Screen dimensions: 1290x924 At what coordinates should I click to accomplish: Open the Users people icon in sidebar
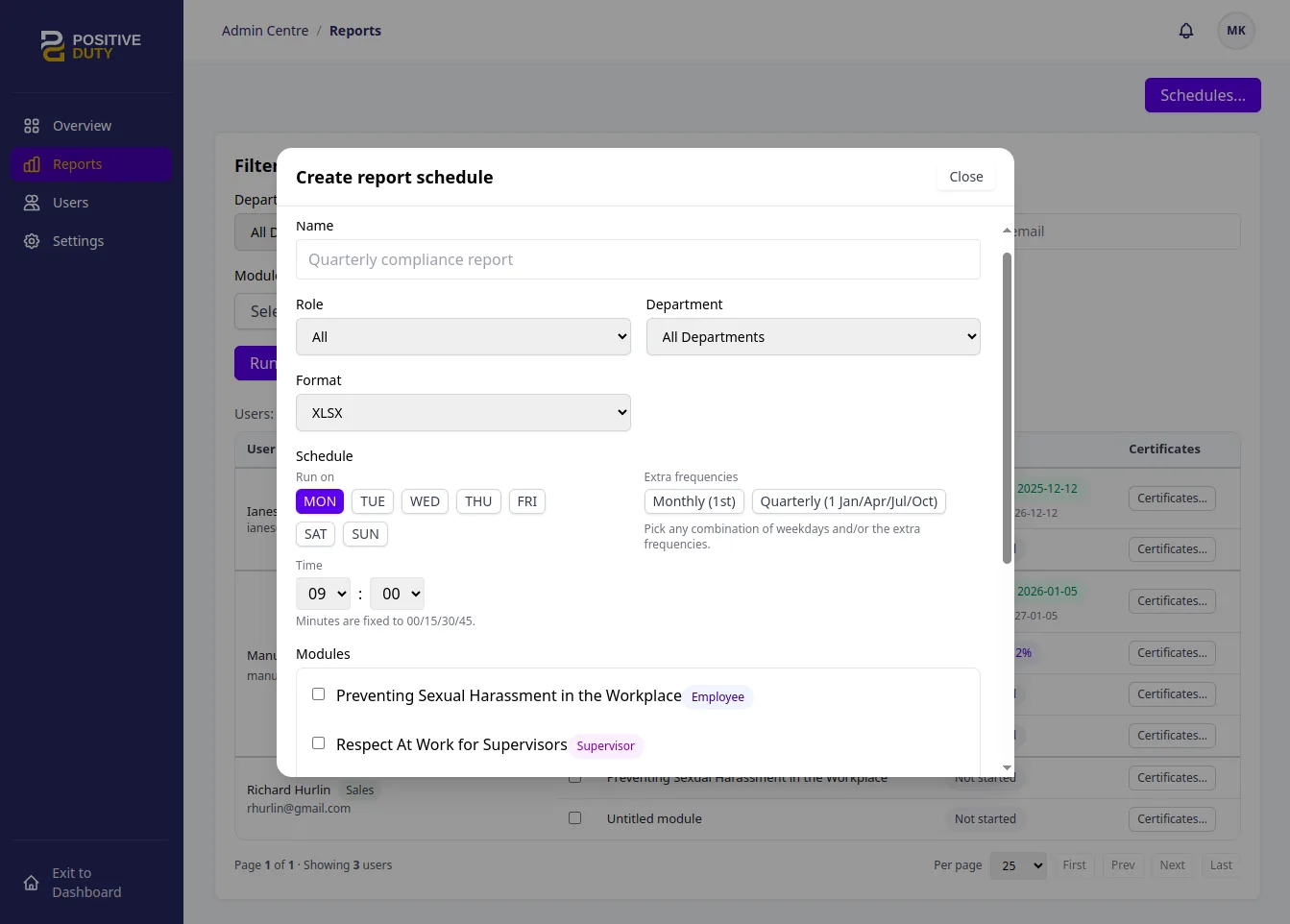click(32, 202)
